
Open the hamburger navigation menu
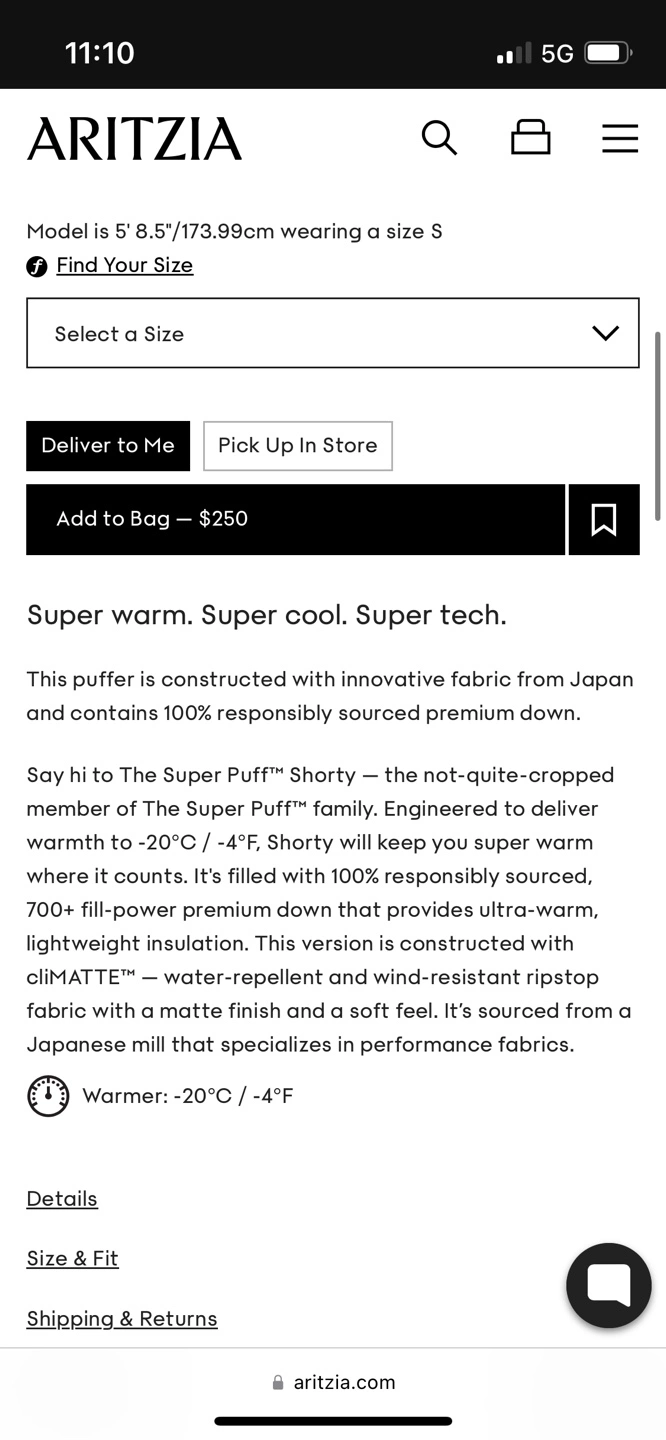pos(619,138)
